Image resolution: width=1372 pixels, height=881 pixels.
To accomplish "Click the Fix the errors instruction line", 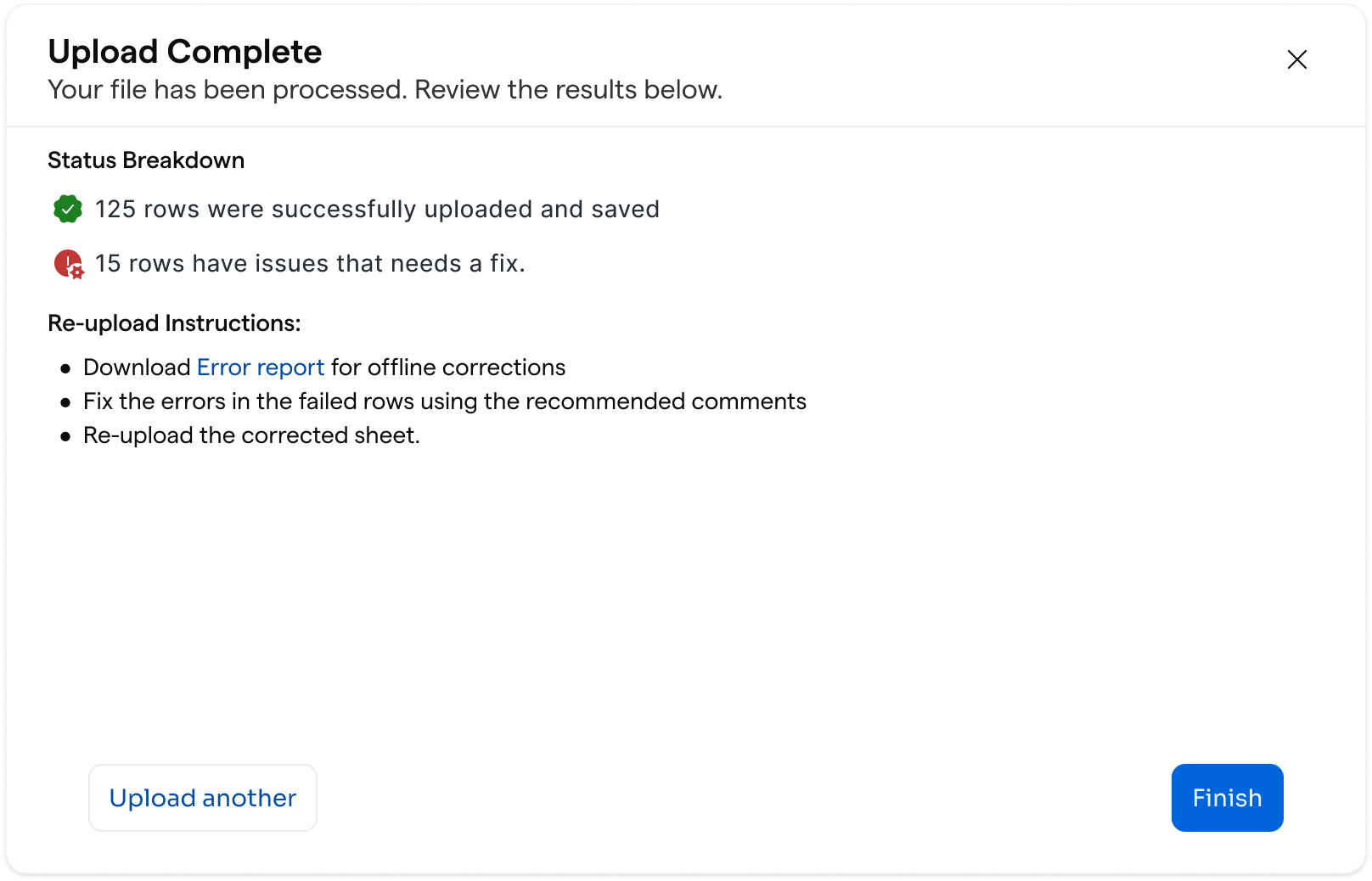I will pyautogui.click(x=445, y=401).
